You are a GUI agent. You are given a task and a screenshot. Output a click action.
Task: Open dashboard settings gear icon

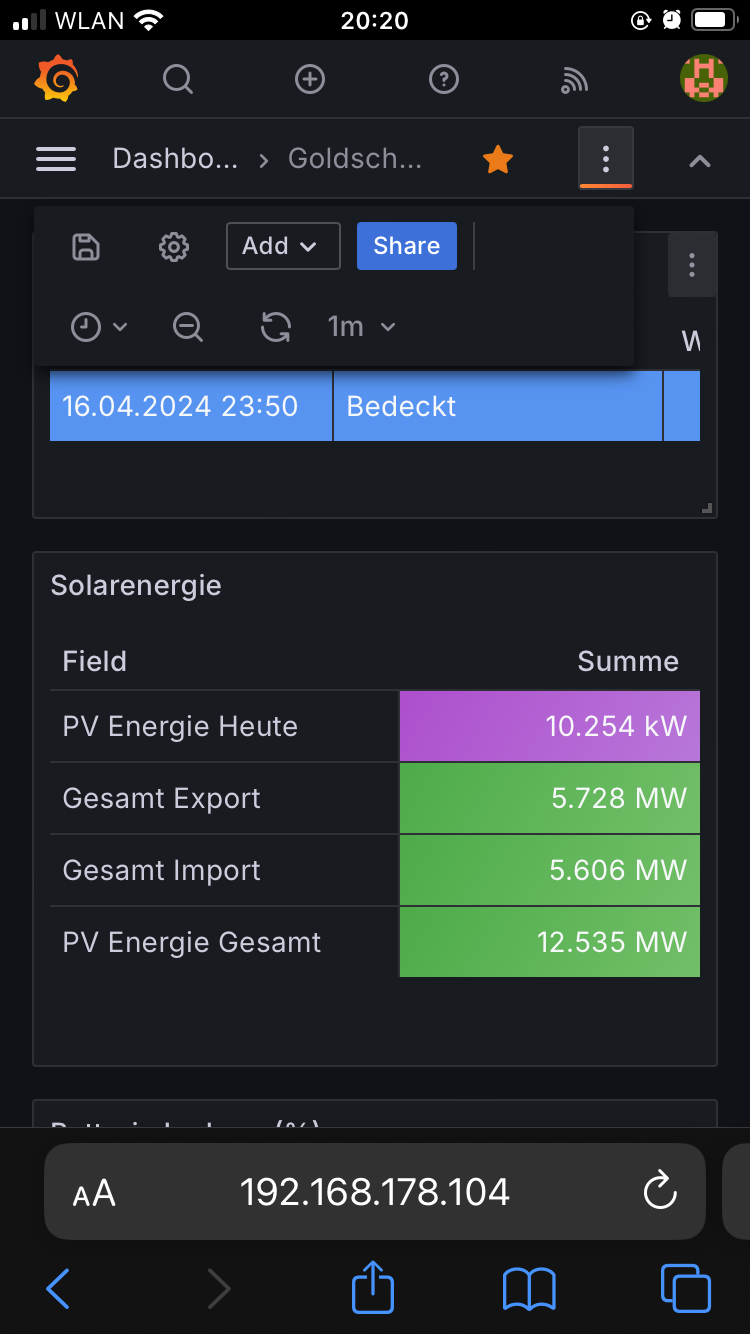coord(174,247)
